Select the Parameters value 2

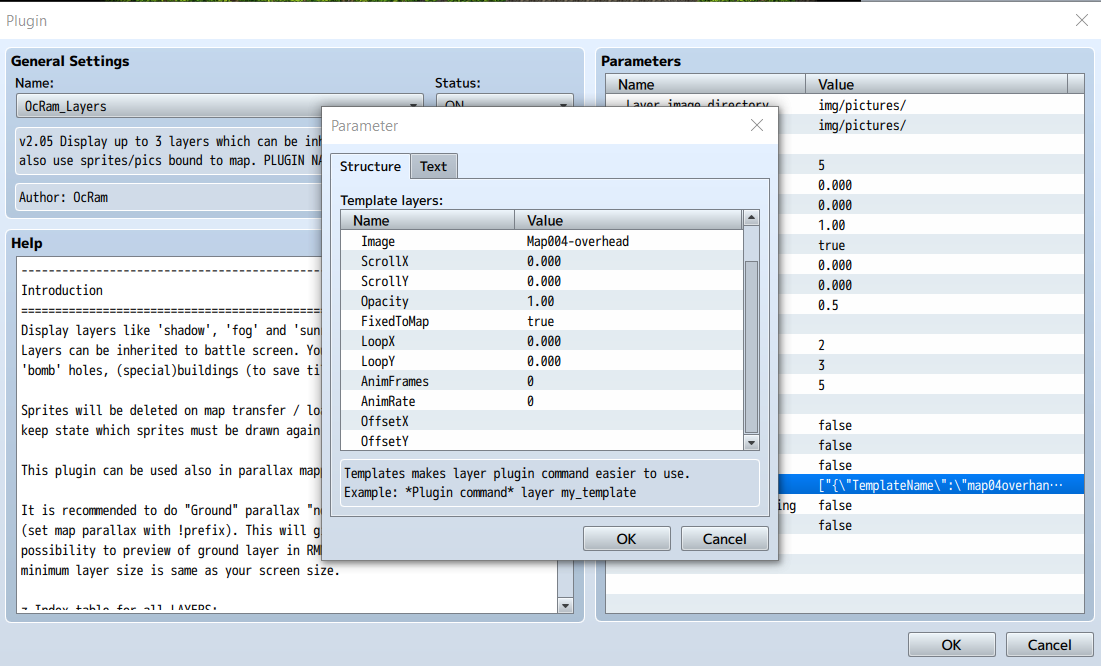pos(822,345)
